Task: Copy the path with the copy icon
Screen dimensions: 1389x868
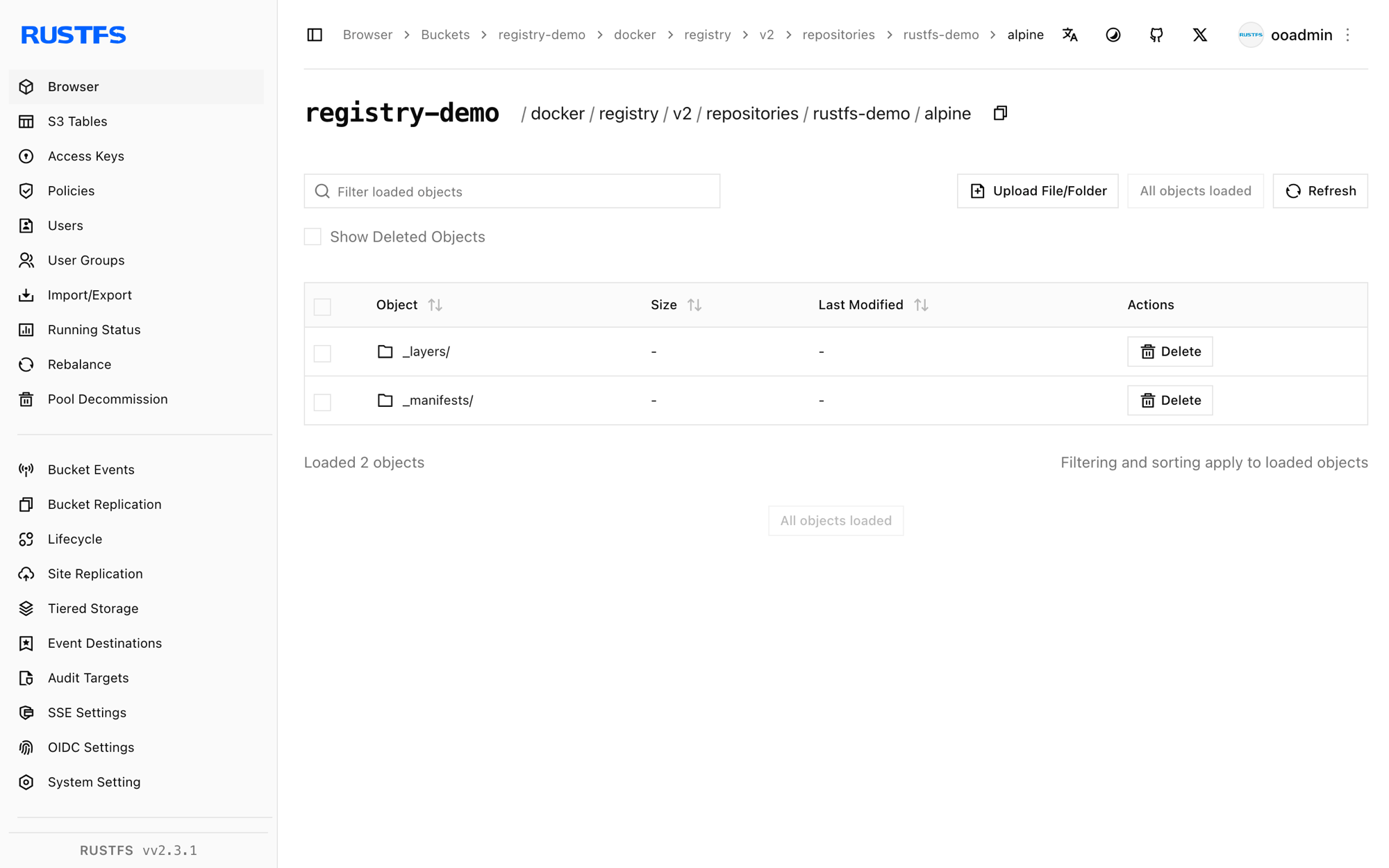Action: (x=1000, y=113)
